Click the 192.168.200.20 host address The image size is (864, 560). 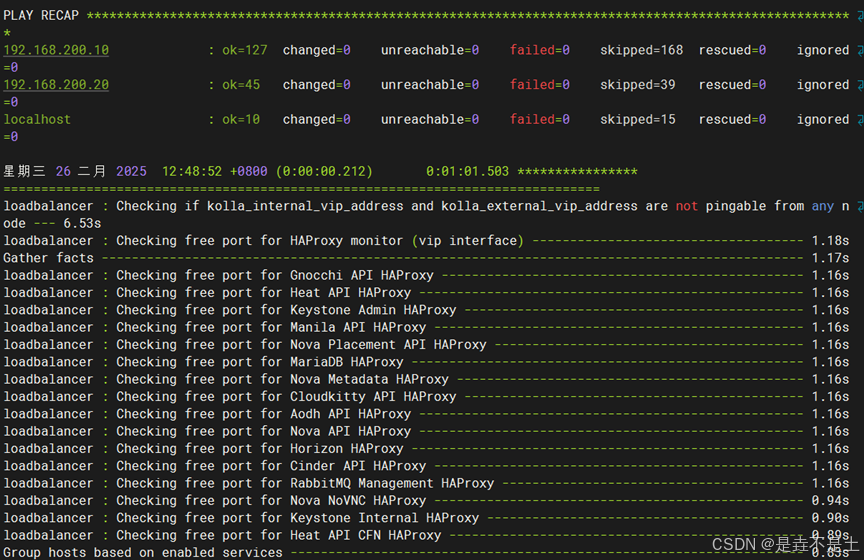[x=56, y=85]
